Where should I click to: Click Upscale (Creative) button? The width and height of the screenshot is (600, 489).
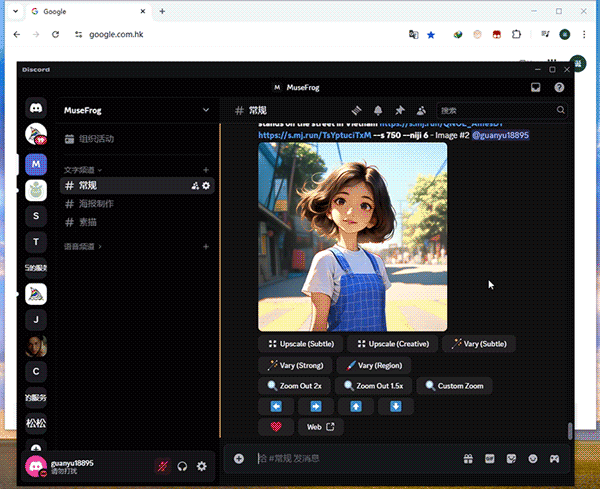pyautogui.click(x=393, y=344)
